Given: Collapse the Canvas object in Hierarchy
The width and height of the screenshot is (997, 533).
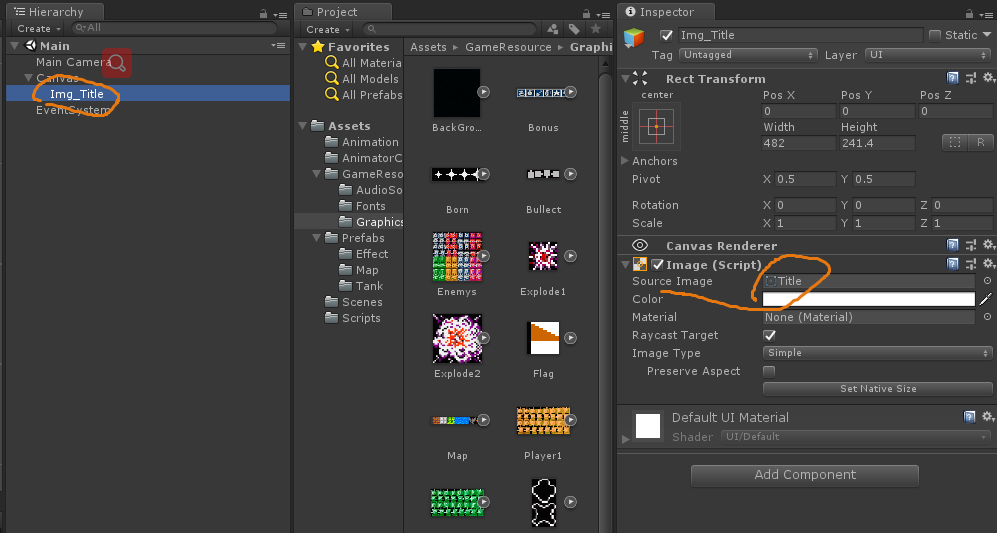Looking at the screenshot, I should pos(28,78).
